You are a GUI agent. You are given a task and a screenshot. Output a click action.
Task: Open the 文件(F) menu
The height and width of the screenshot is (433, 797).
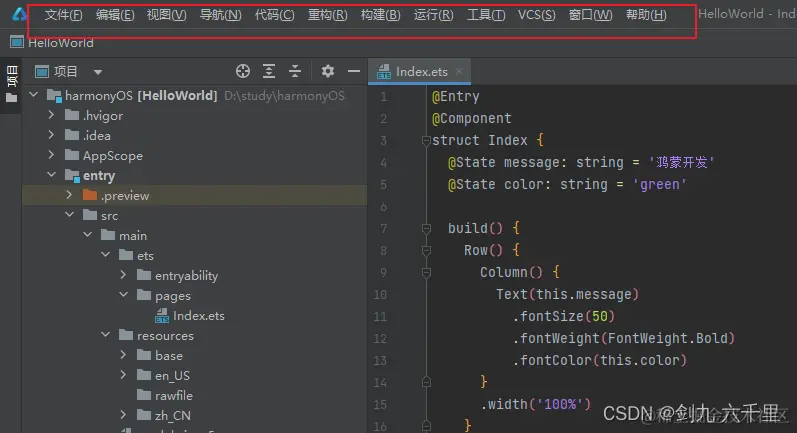coord(64,15)
